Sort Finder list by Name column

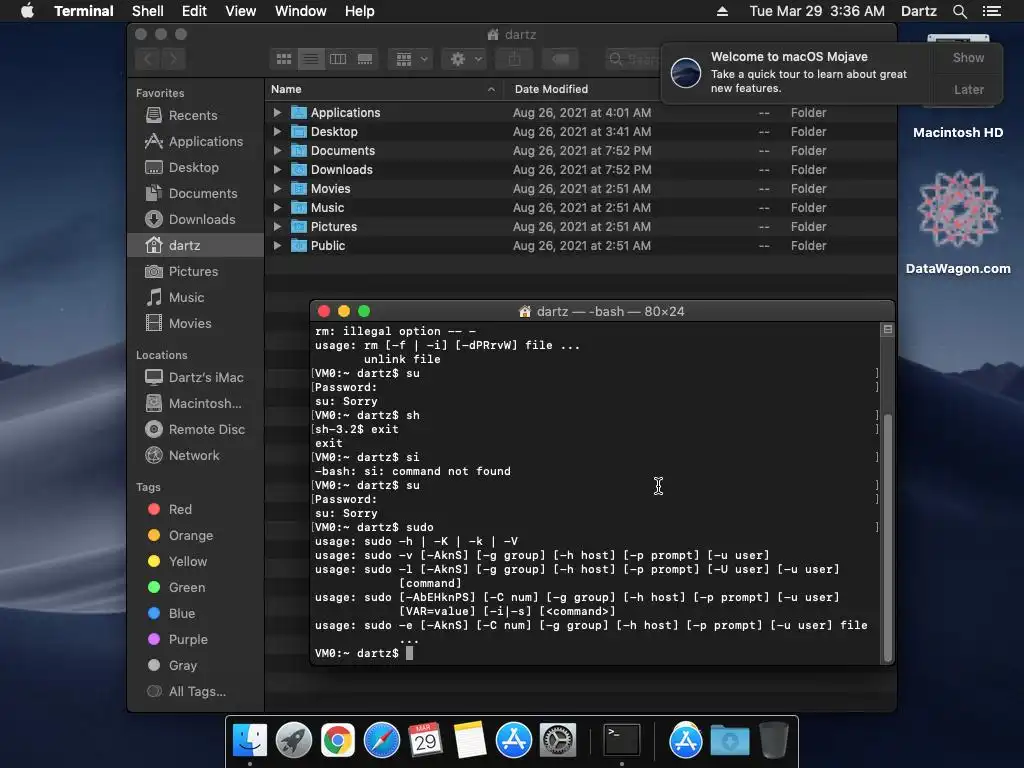[384, 89]
